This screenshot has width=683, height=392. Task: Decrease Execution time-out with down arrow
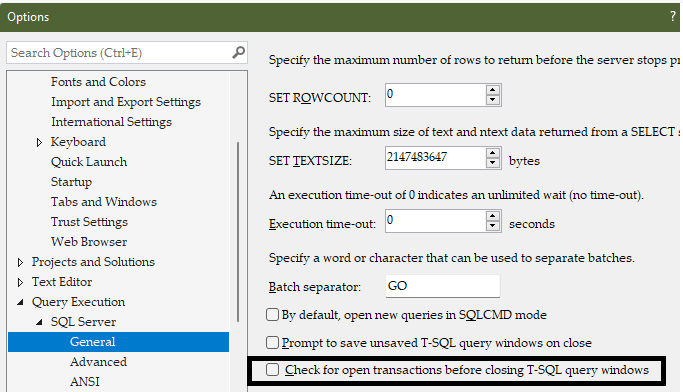coord(492,226)
